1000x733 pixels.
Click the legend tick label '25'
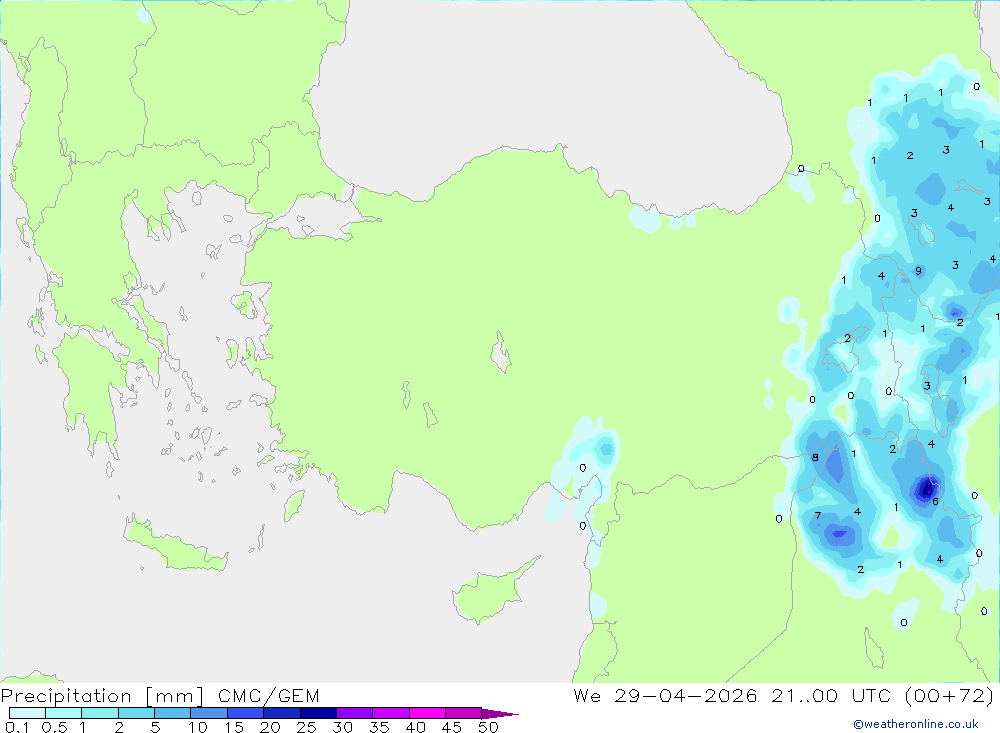306,727
